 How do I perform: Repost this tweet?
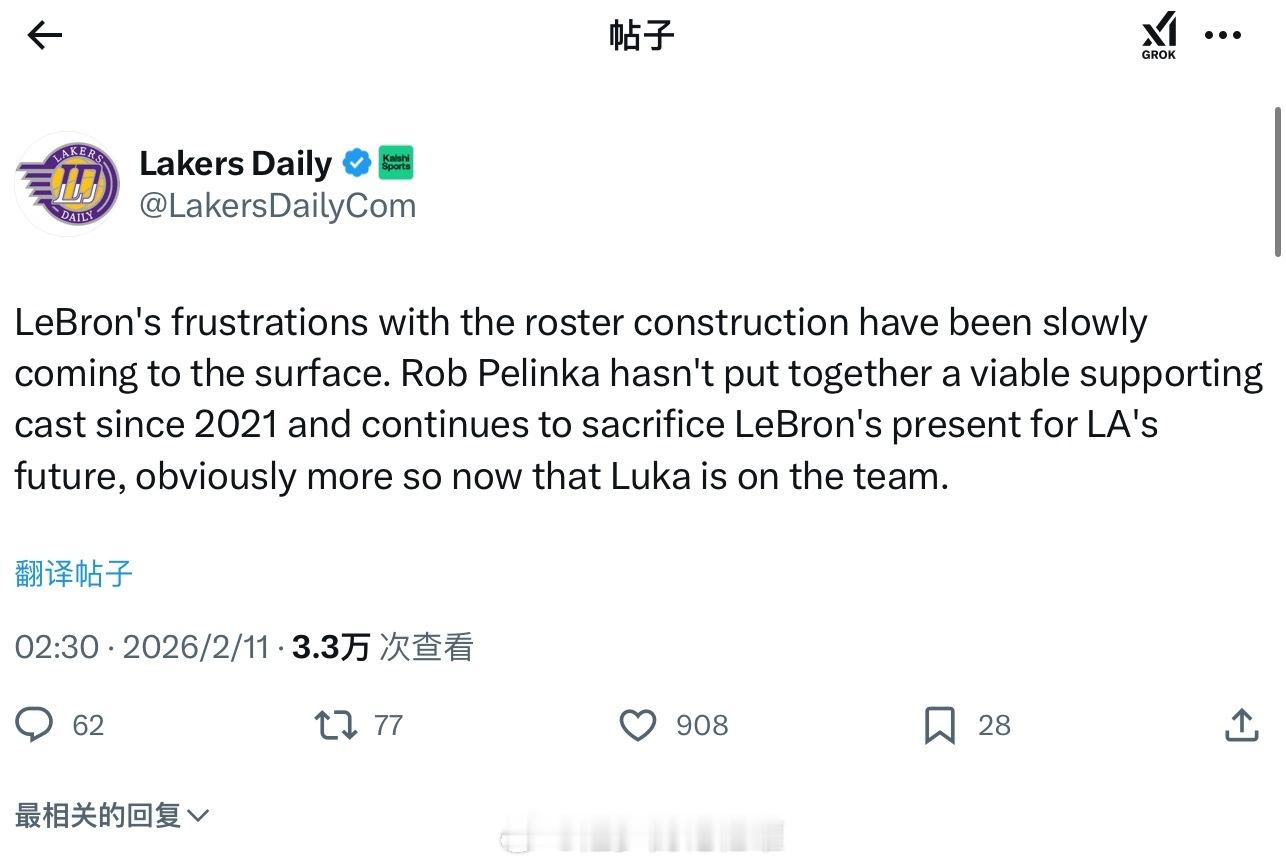[x=338, y=725]
